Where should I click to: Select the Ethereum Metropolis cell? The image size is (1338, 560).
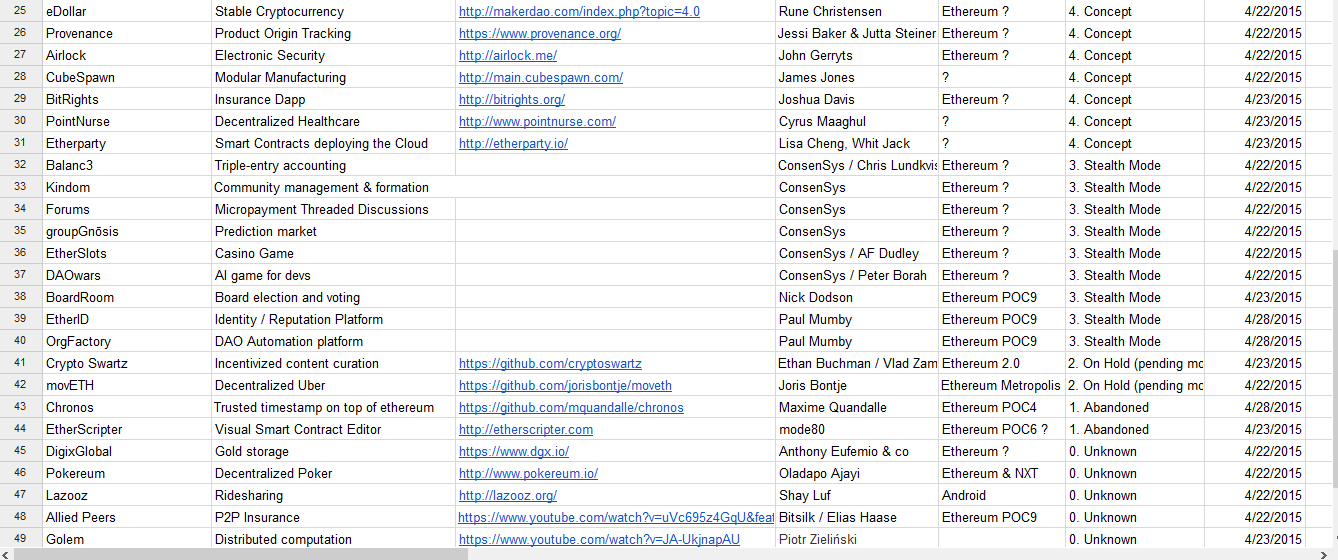tap(1002, 386)
